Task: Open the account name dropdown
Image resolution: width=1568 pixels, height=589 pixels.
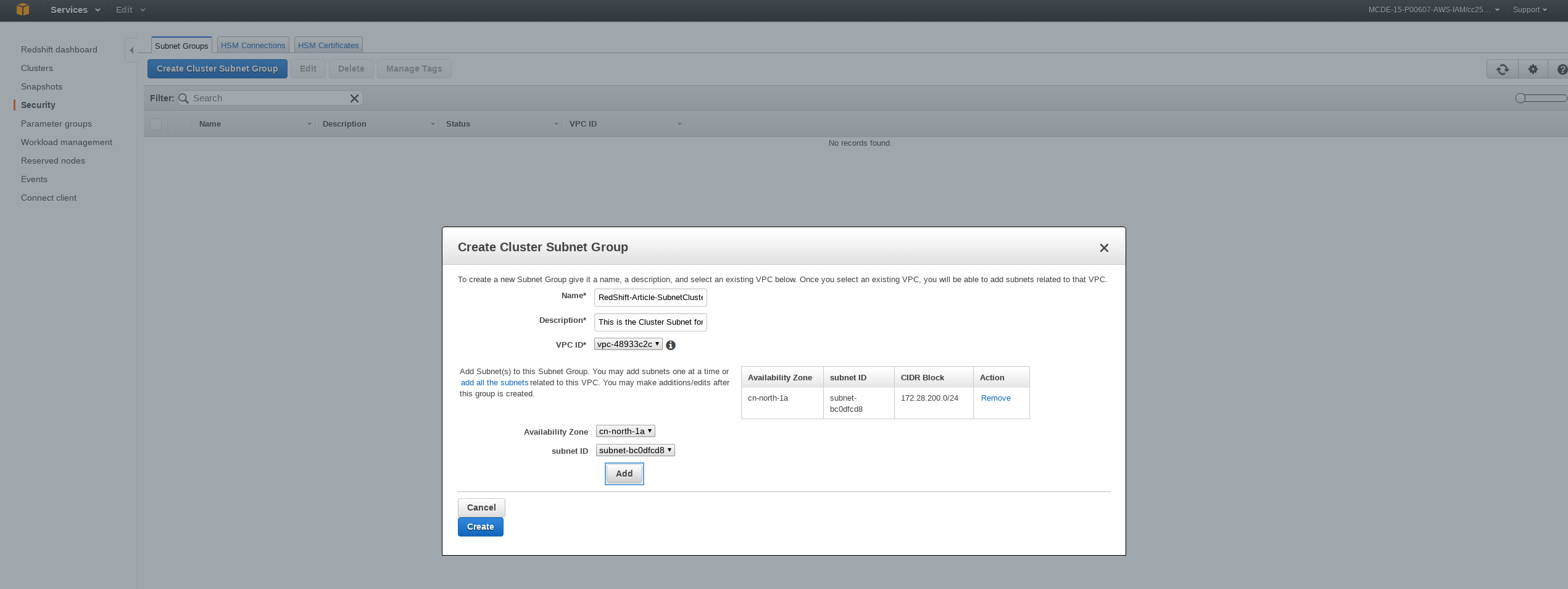Action: coord(1433,10)
